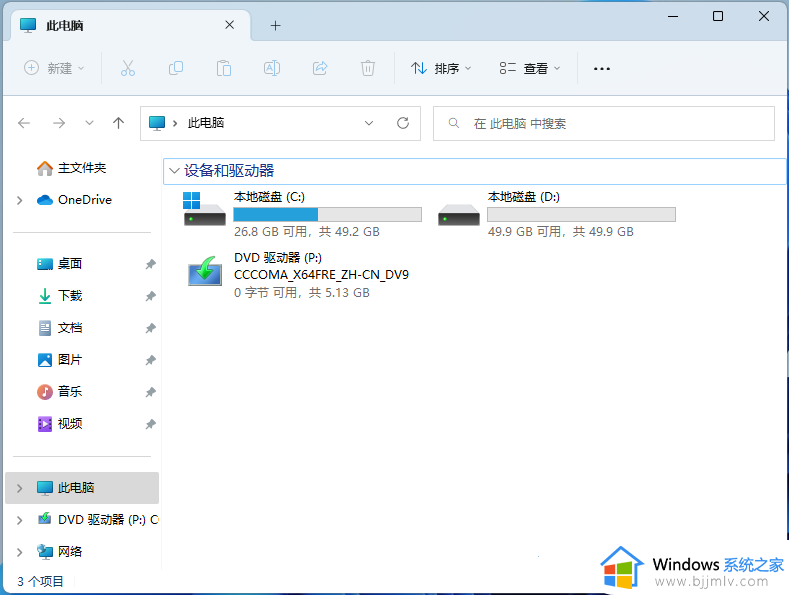Unpin 桌面 using its pin icon

pyautogui.click(x=150, y=264)
